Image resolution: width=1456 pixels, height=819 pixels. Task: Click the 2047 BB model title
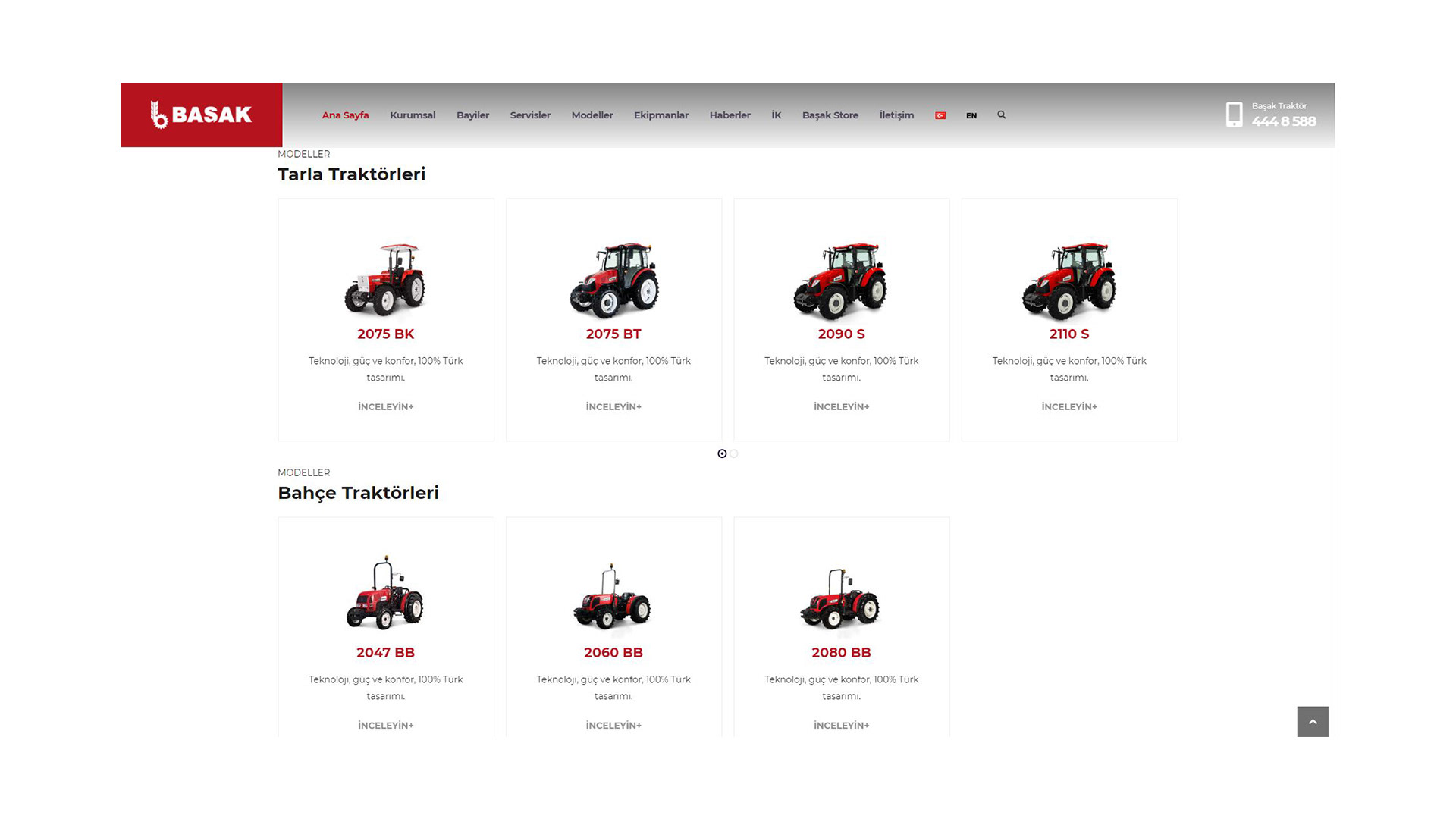click(x=385, y=653)
